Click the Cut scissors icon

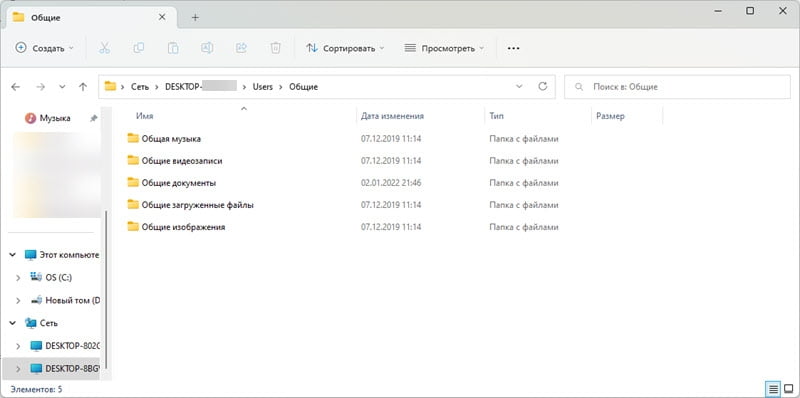(104, 48)
